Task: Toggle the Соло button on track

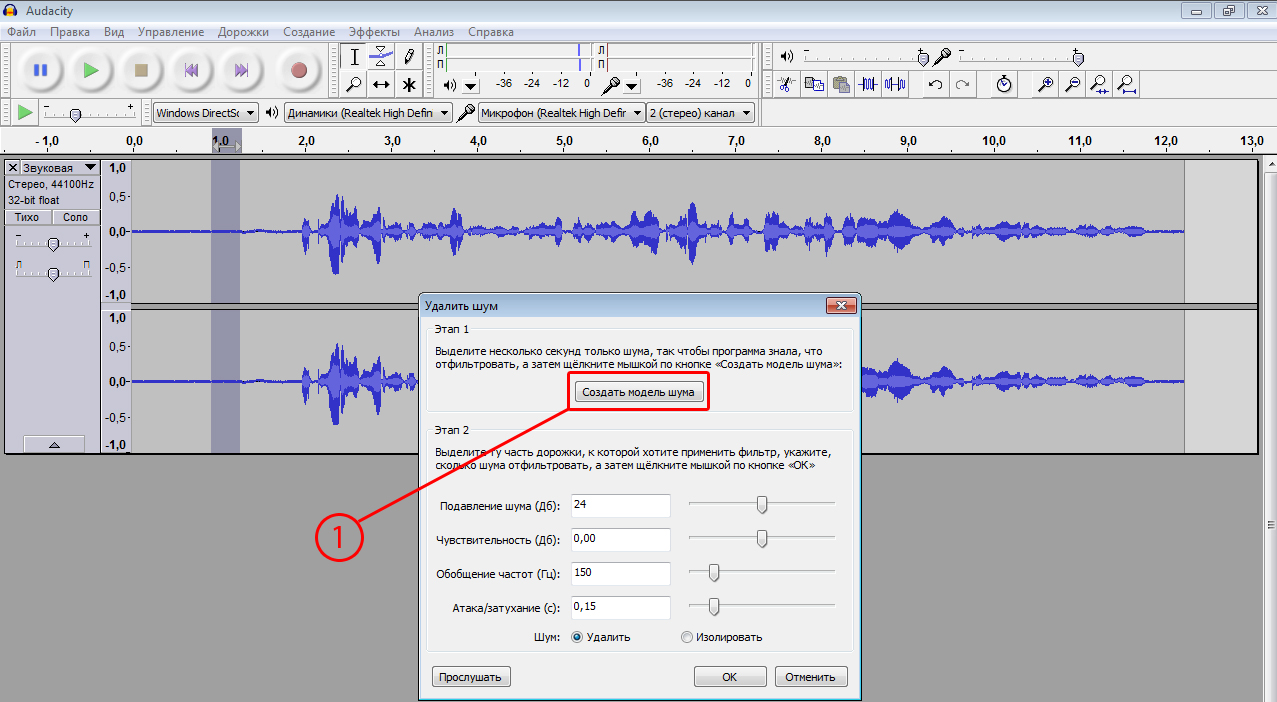Action: 76,217
